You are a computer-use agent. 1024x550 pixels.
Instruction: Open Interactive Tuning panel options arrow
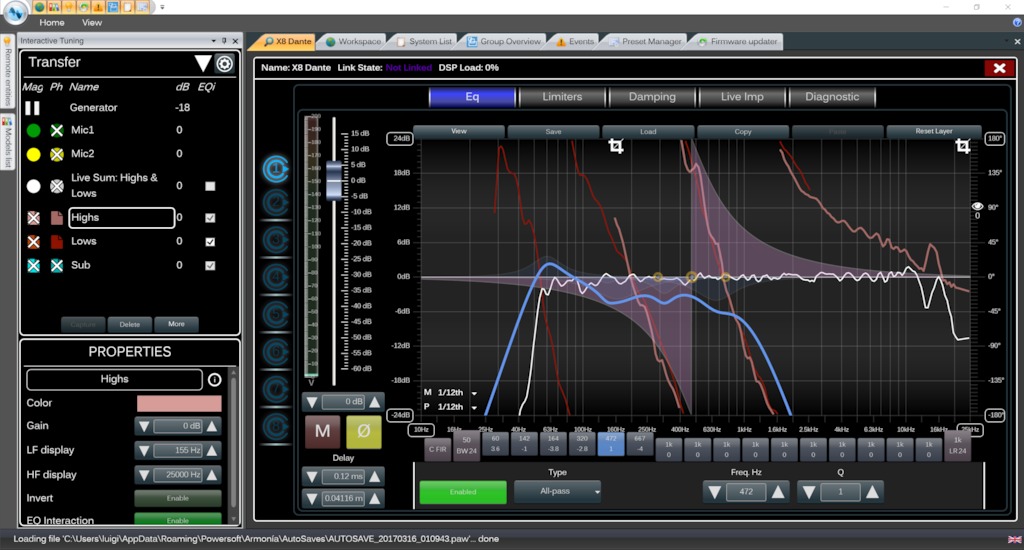pos(214,40)
